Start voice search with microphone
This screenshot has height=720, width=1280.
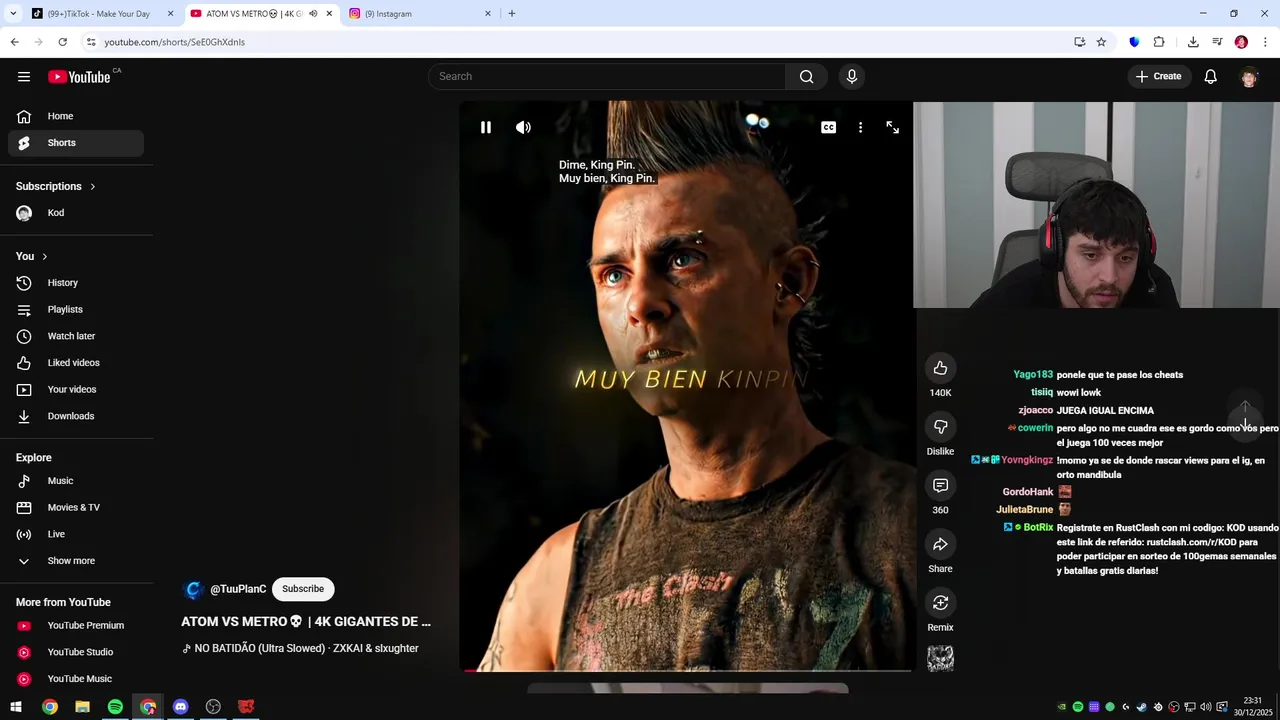852,76
